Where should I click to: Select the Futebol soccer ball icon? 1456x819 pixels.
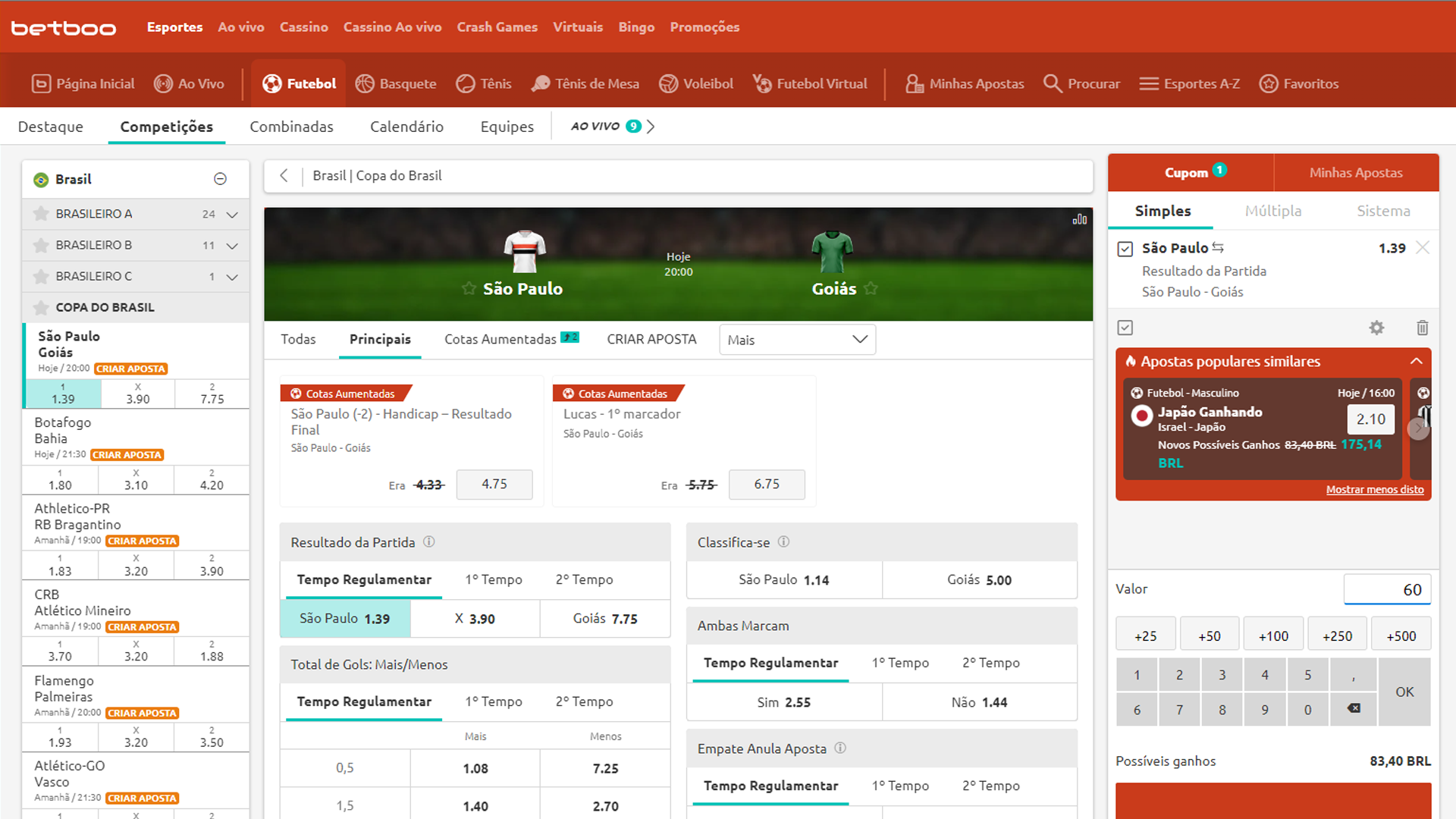[x=271, y=83]
